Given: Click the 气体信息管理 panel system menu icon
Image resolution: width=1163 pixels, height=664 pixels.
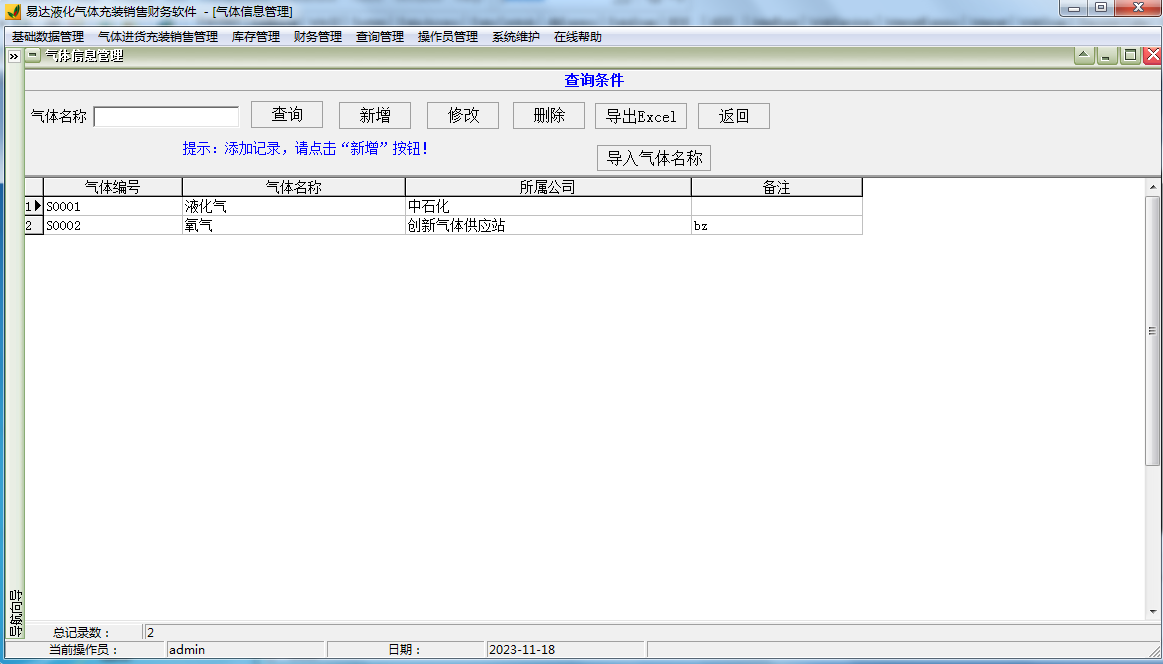Looking at the screenshot, I should point(33,55).
